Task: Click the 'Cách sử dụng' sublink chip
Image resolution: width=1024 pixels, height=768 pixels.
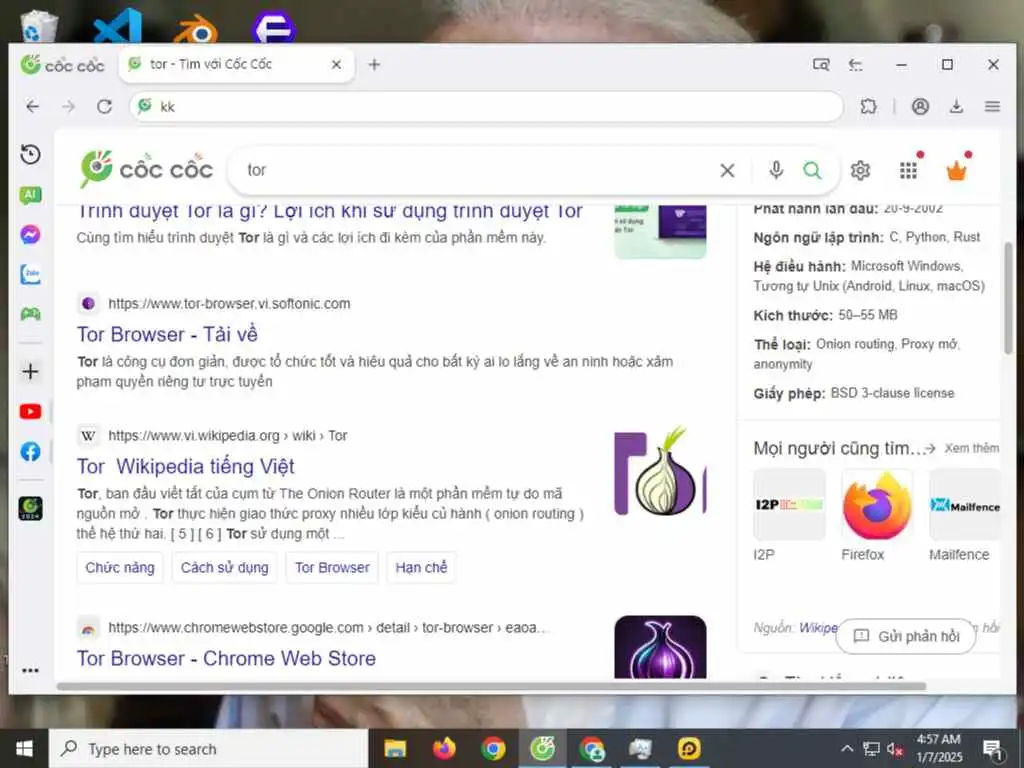Action: pyautogui.click(x=225, y=568)
